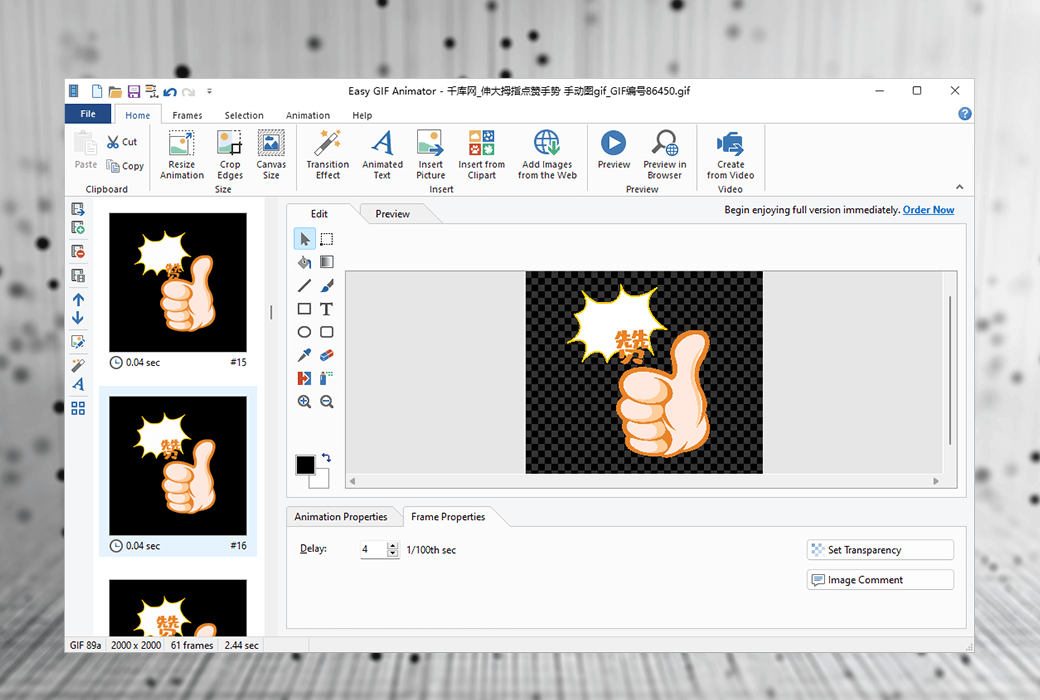The width and height of the screenshot is (1040, 700).
Task: Swap foreground and background colors
Action: click(x=326, y=458)
